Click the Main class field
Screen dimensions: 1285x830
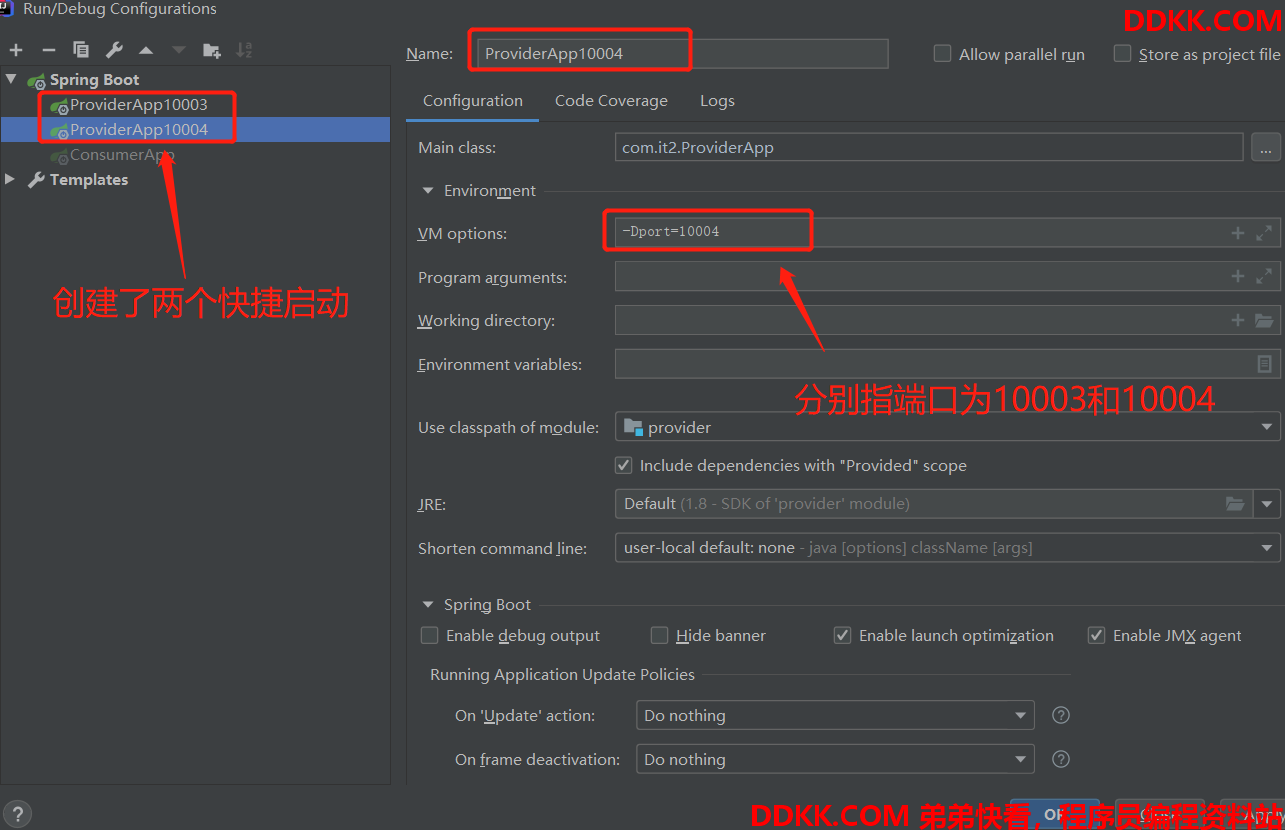pyautogui.click(x=929, y=147)
